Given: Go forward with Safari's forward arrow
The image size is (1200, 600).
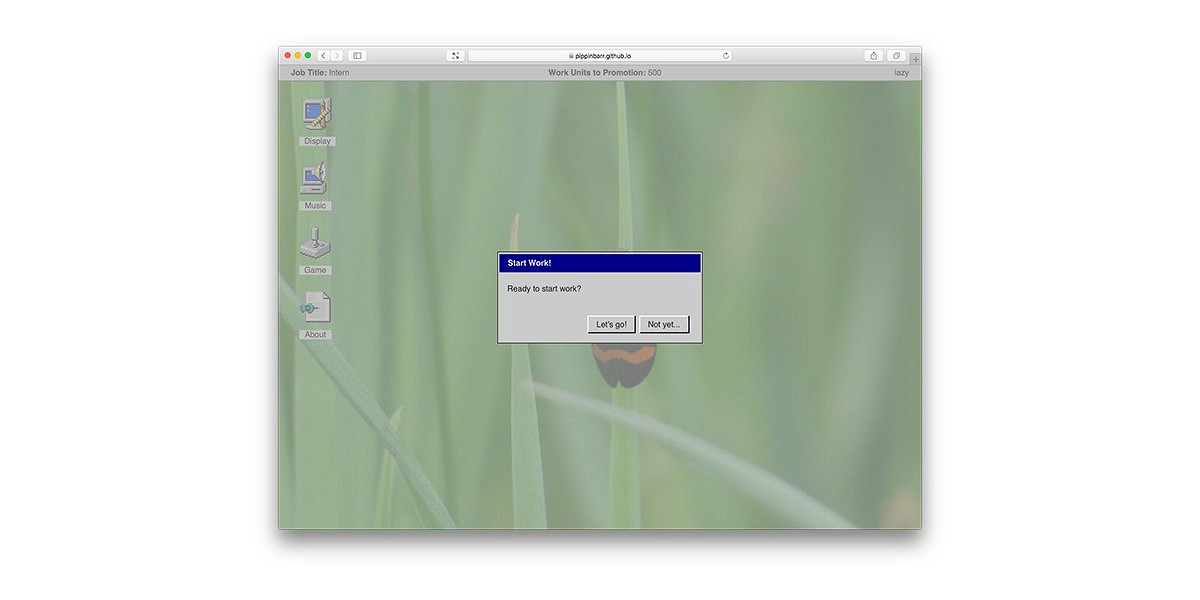Looking at the screenshot, I should click(337, 56).
